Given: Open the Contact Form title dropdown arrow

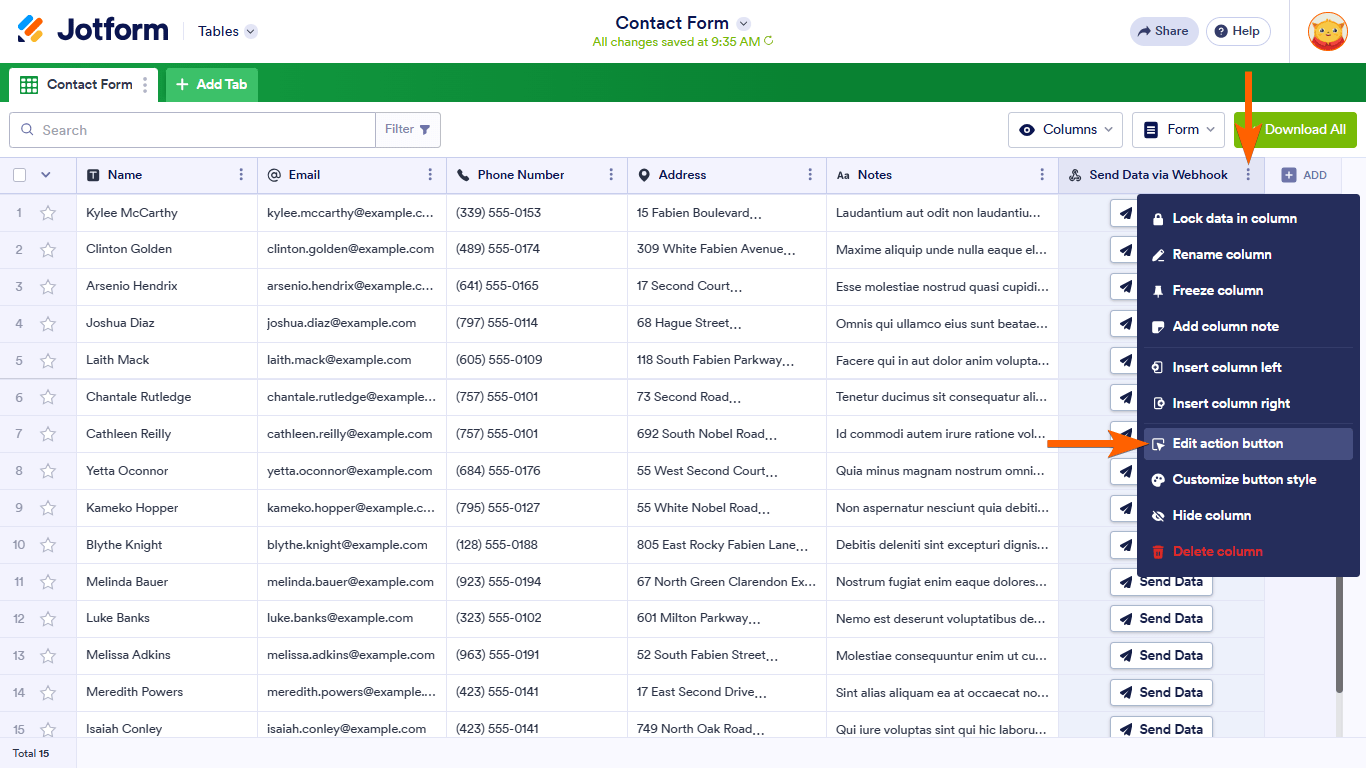Looking at the screenshot, I should 743,23.
